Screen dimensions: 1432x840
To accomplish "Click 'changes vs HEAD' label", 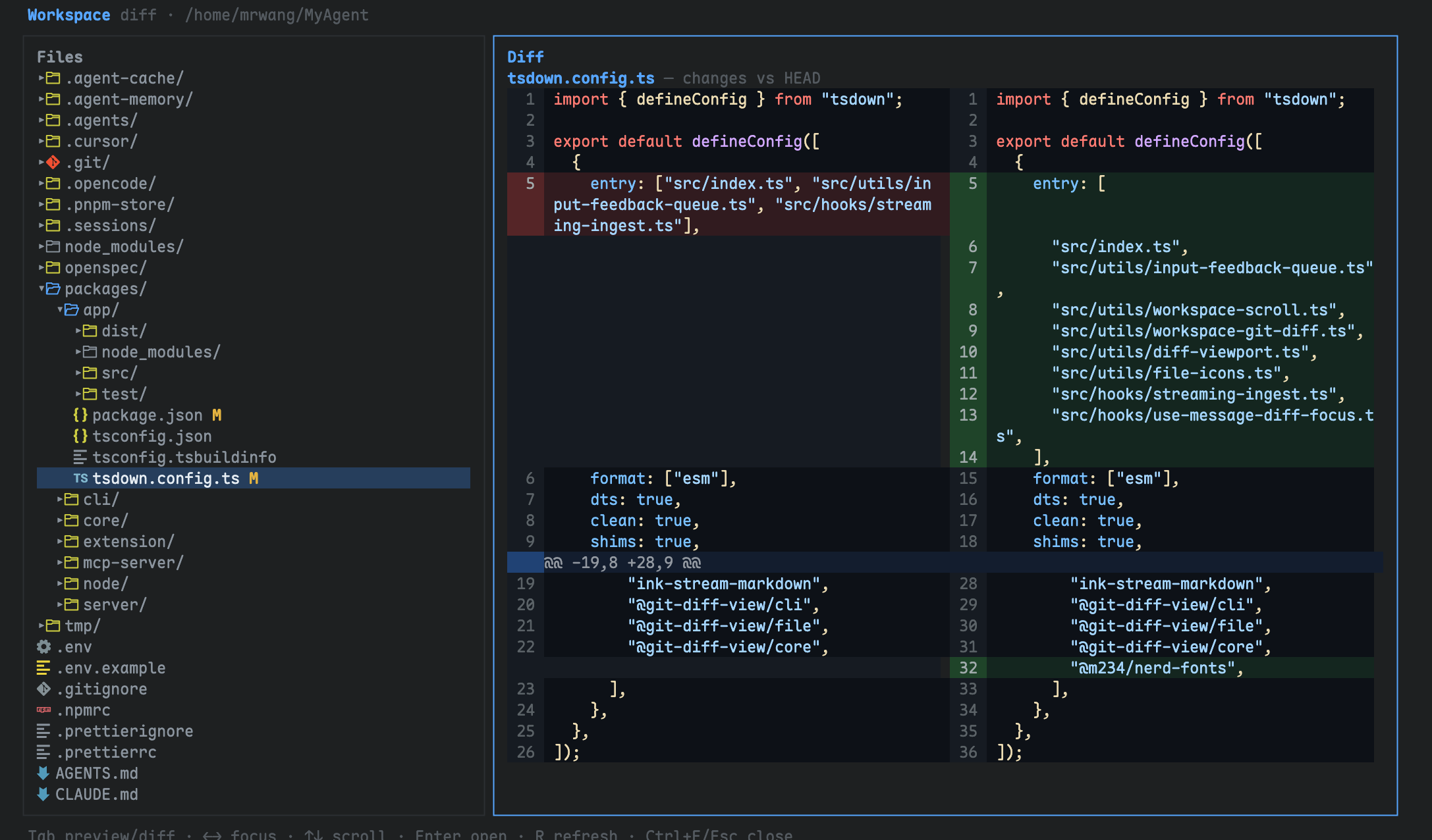I will click(x=752, y=78).
